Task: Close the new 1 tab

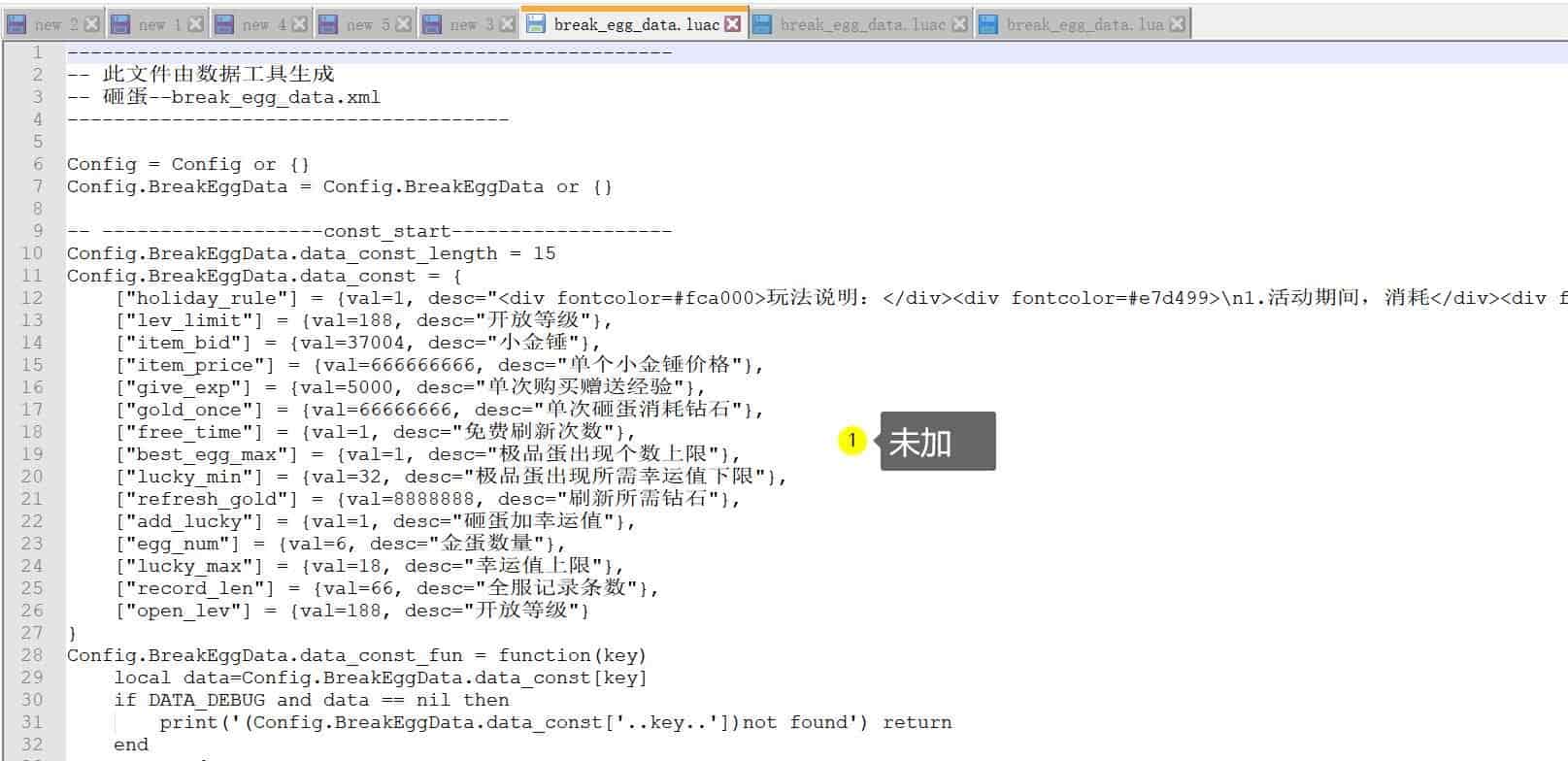Action: (x=195, y=24)
